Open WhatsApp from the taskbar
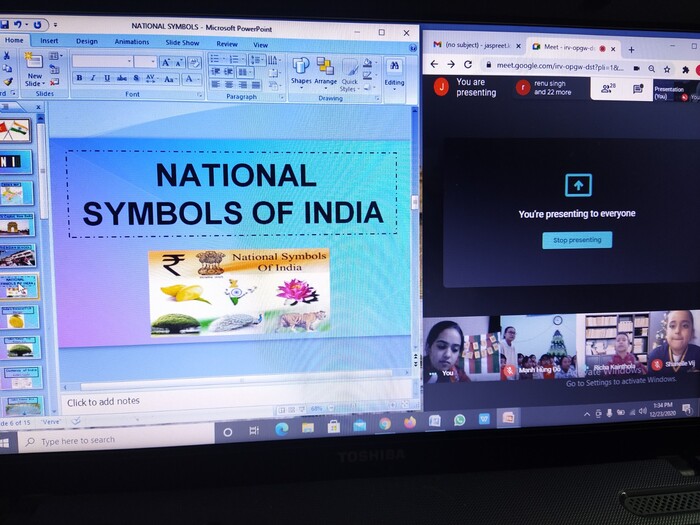The image size is (700, 525). click(459, 420)
